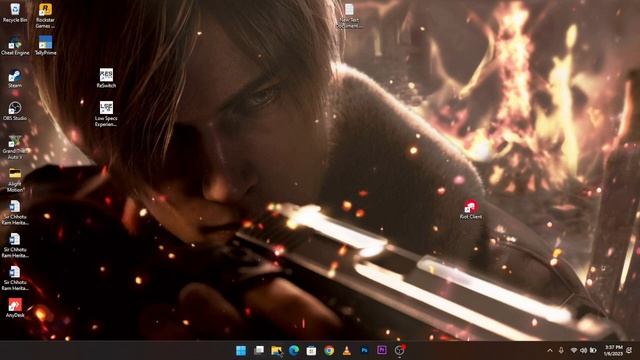Select the TallyPrime desktop shortcut
This screenshot has height=360, width=640.
click(x=45, y=45)
